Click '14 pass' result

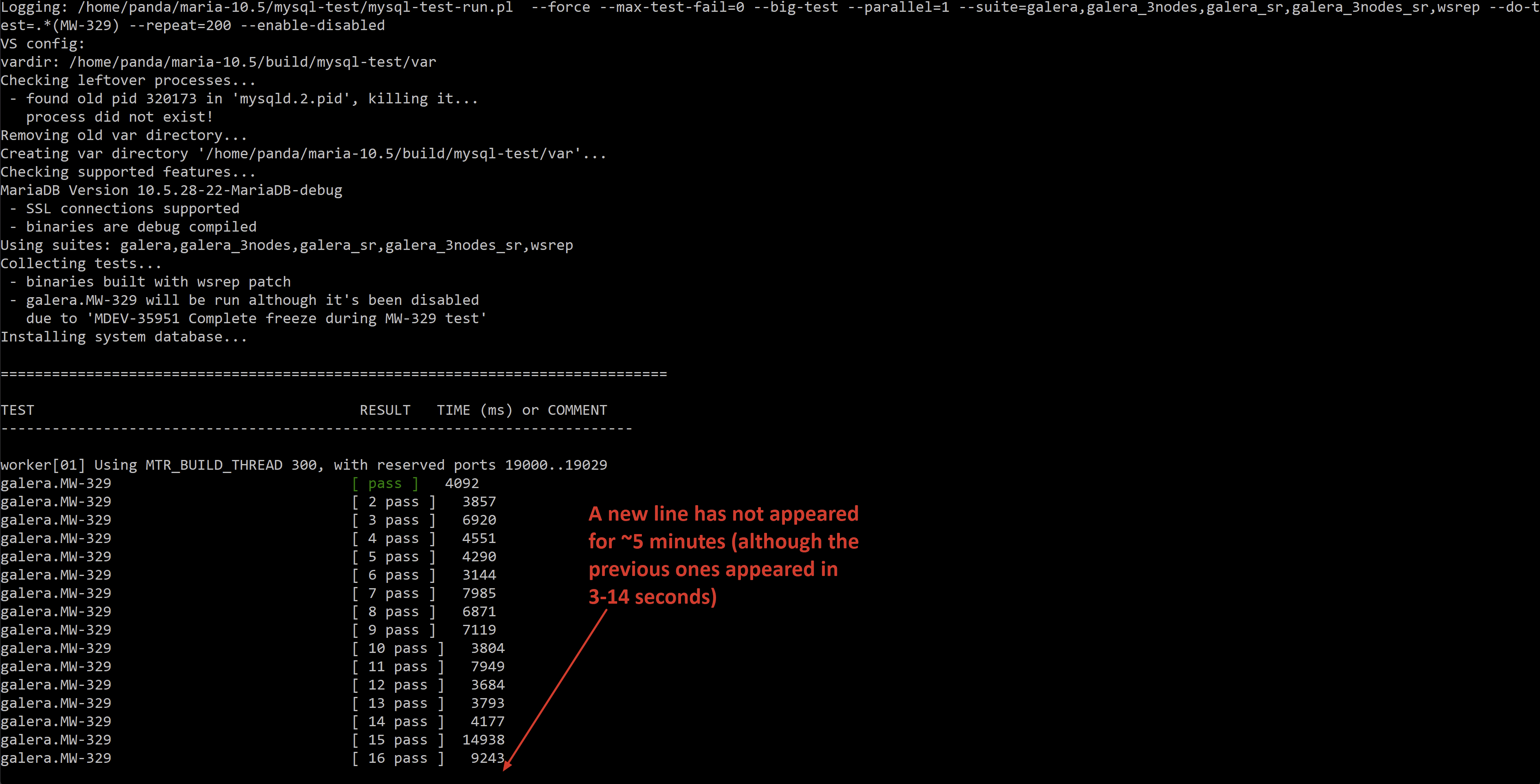tap(398, 722)
